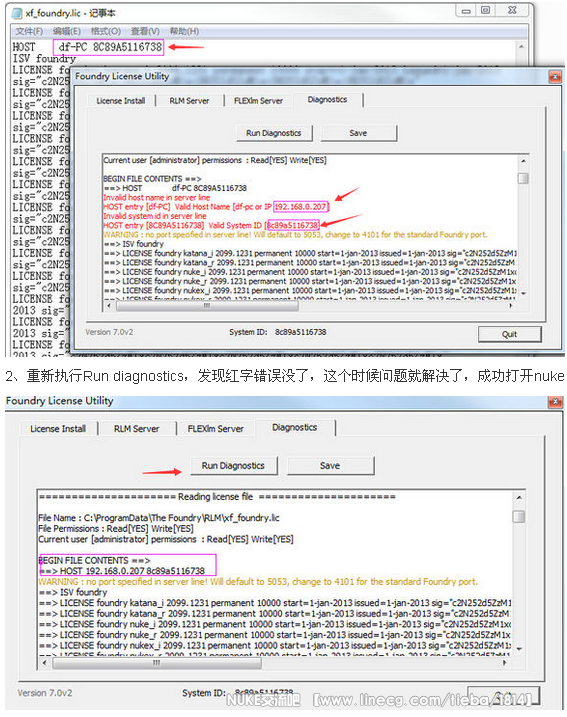The height and width of the screenshot is (717, 567).
Task: Click right scroll arrow of upper diagnostics output
Action: 511,306
